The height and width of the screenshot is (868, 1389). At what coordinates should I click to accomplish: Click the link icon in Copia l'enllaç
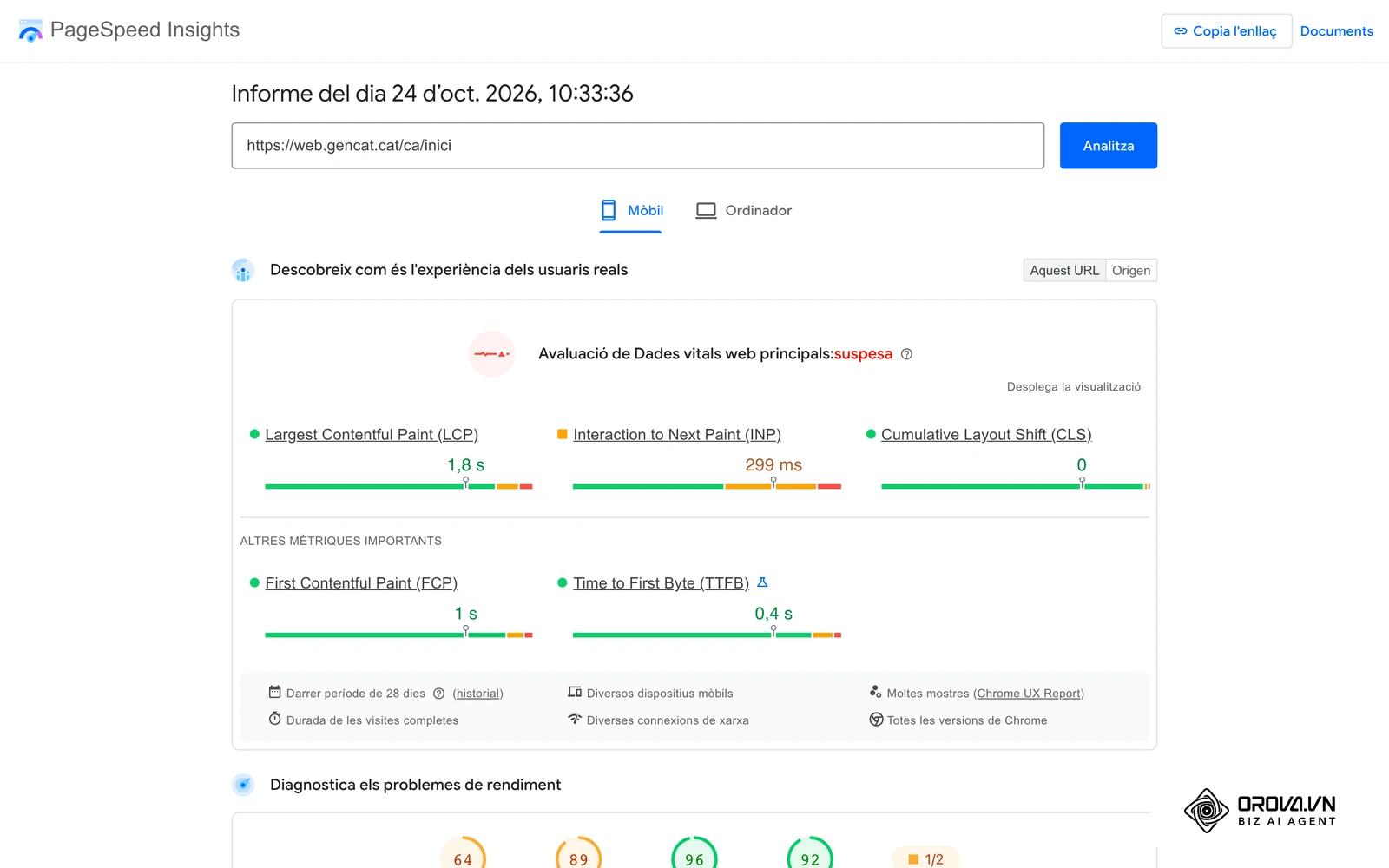1181,31
